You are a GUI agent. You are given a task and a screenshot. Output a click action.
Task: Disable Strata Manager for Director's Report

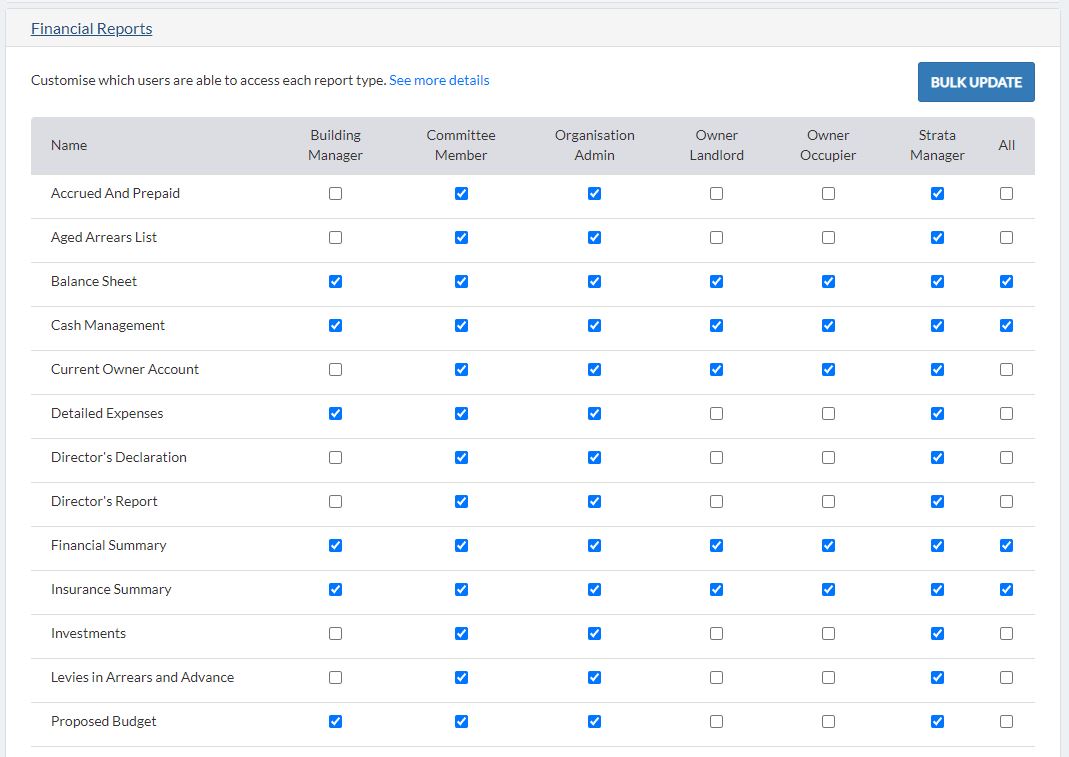point(937,501)
